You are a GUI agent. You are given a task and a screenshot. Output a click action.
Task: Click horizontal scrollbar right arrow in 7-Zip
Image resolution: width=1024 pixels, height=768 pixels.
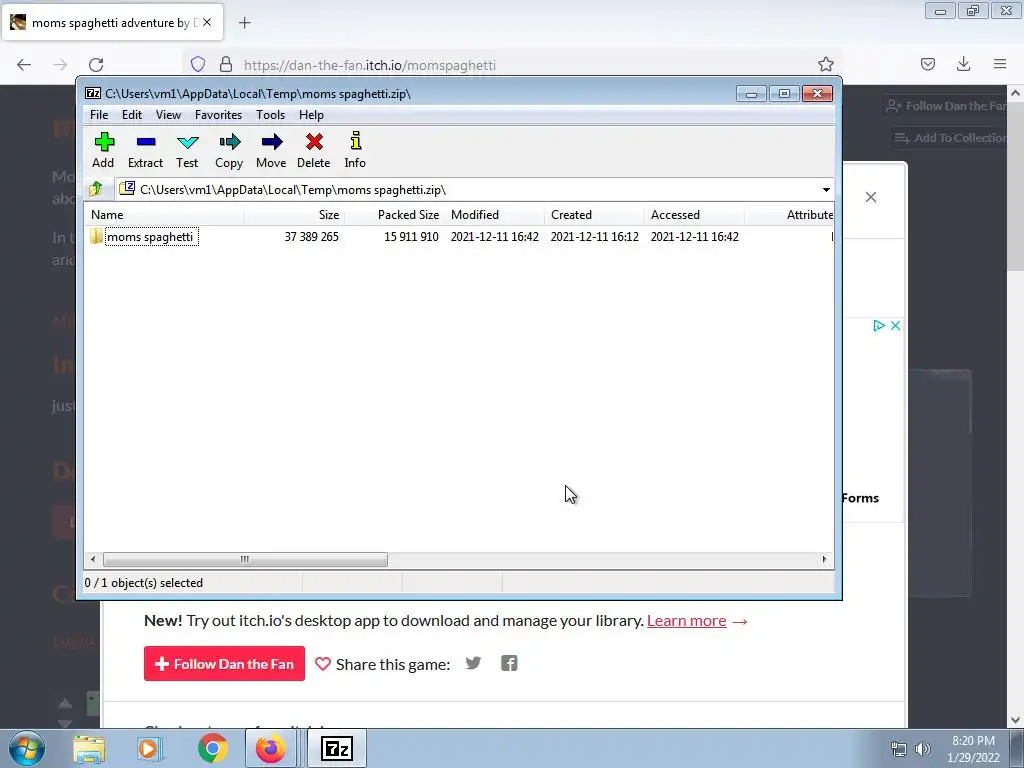click(x=824, y=559)
